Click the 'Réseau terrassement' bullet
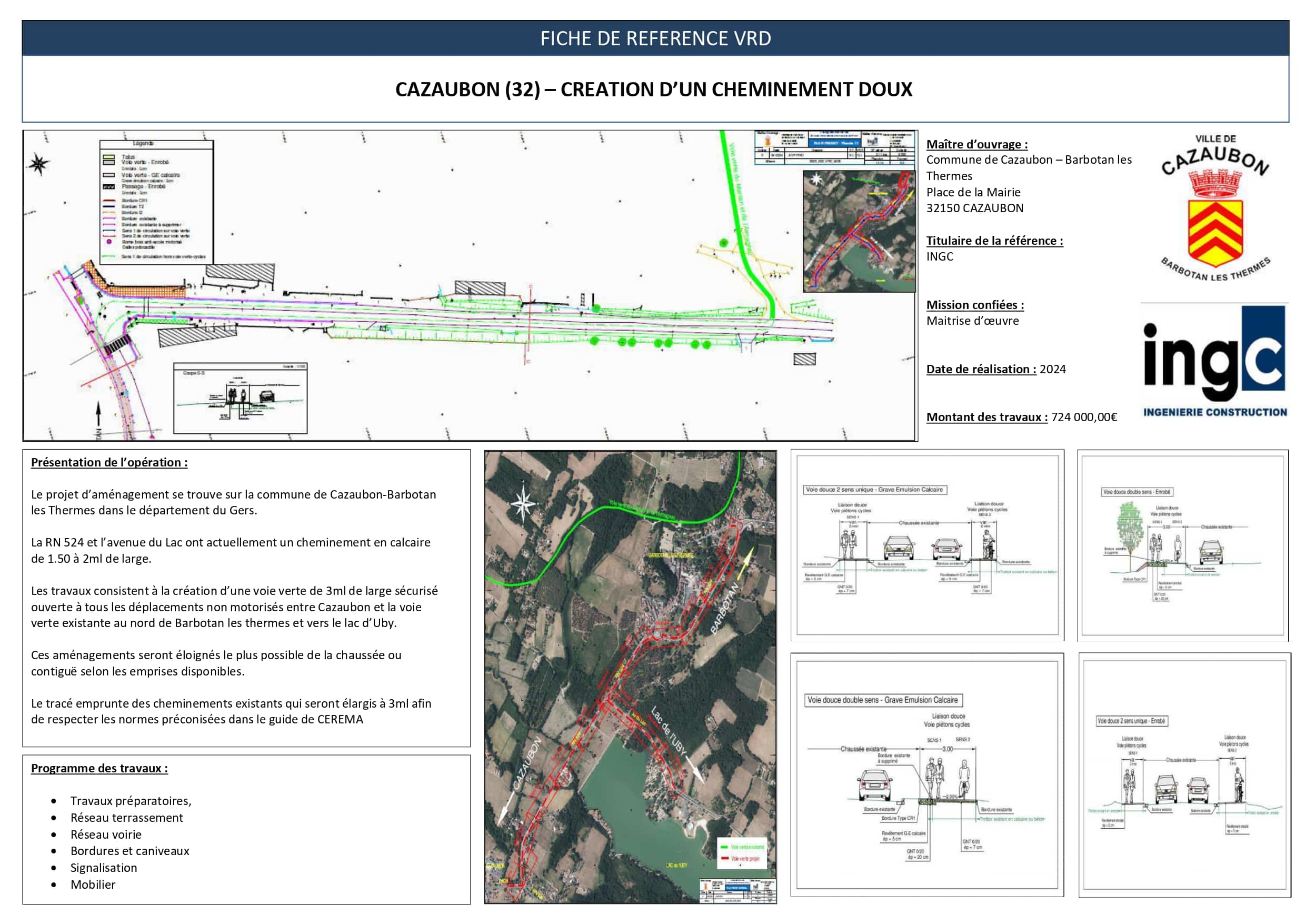The height and width of the screenshot is (924, 1306). [127, 818]
